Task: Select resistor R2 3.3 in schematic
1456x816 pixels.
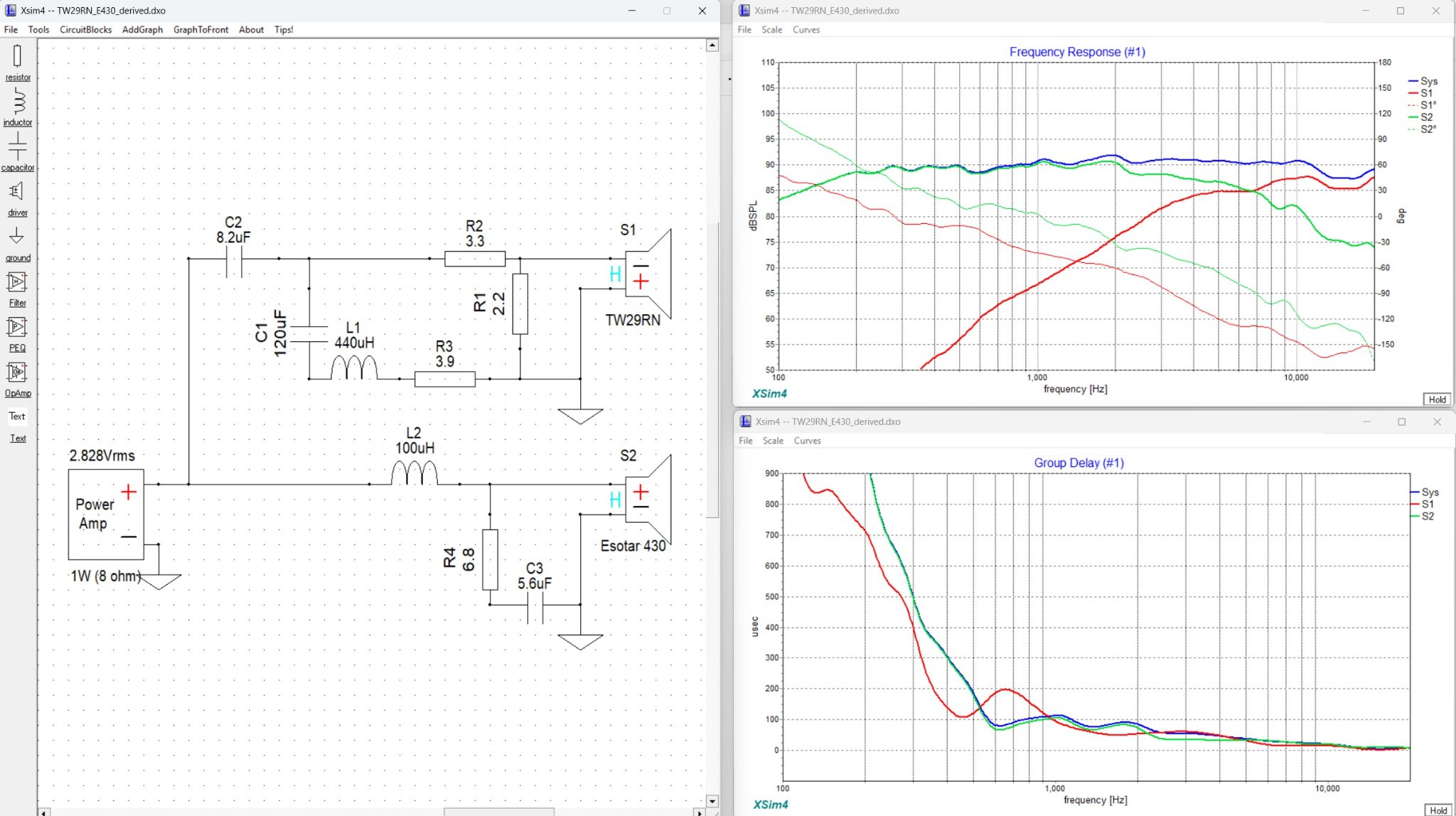Action: tap(475, 259)
